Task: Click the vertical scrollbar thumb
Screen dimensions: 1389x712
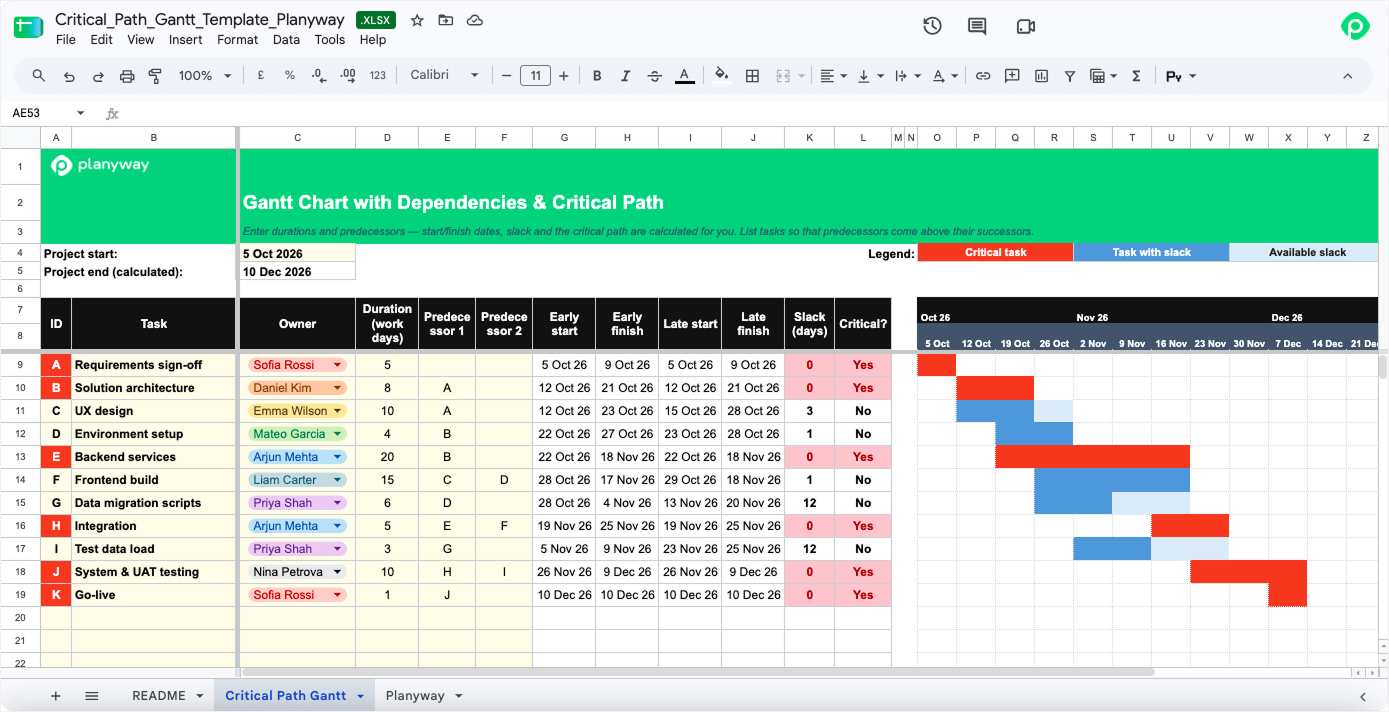Action: 1382,366
